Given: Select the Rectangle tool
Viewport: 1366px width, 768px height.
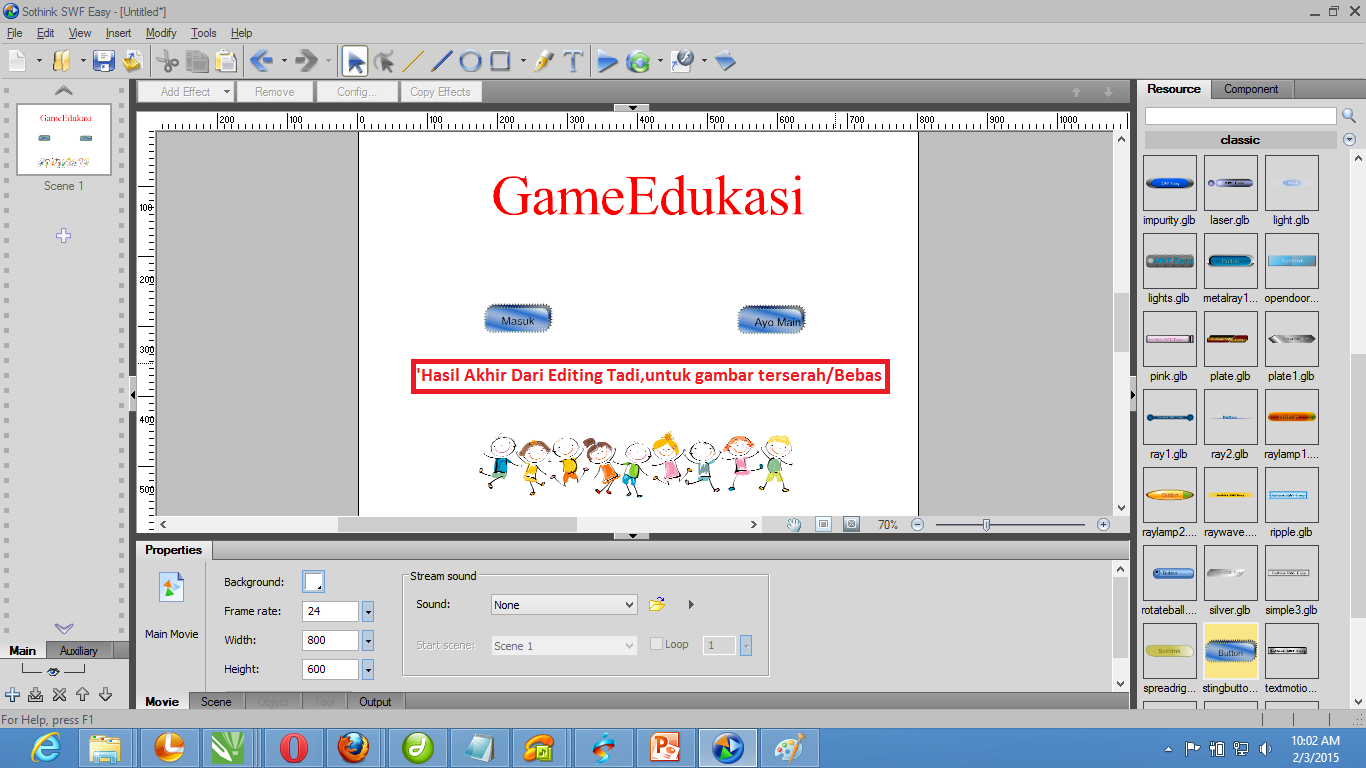Looking at the screenshot, I should [500, 60].
